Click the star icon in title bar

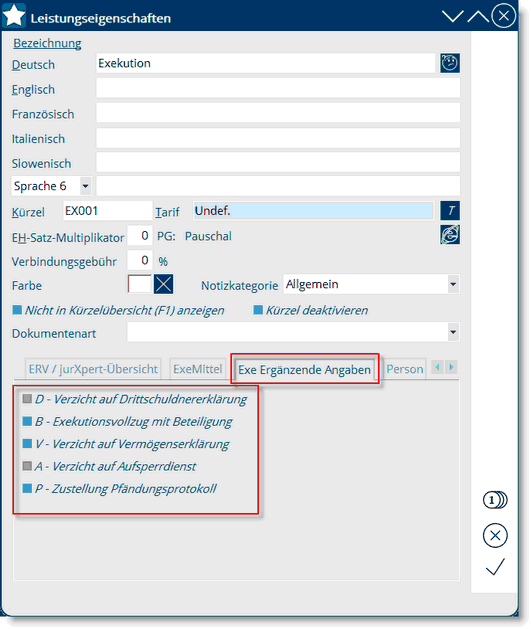(14, 16)
